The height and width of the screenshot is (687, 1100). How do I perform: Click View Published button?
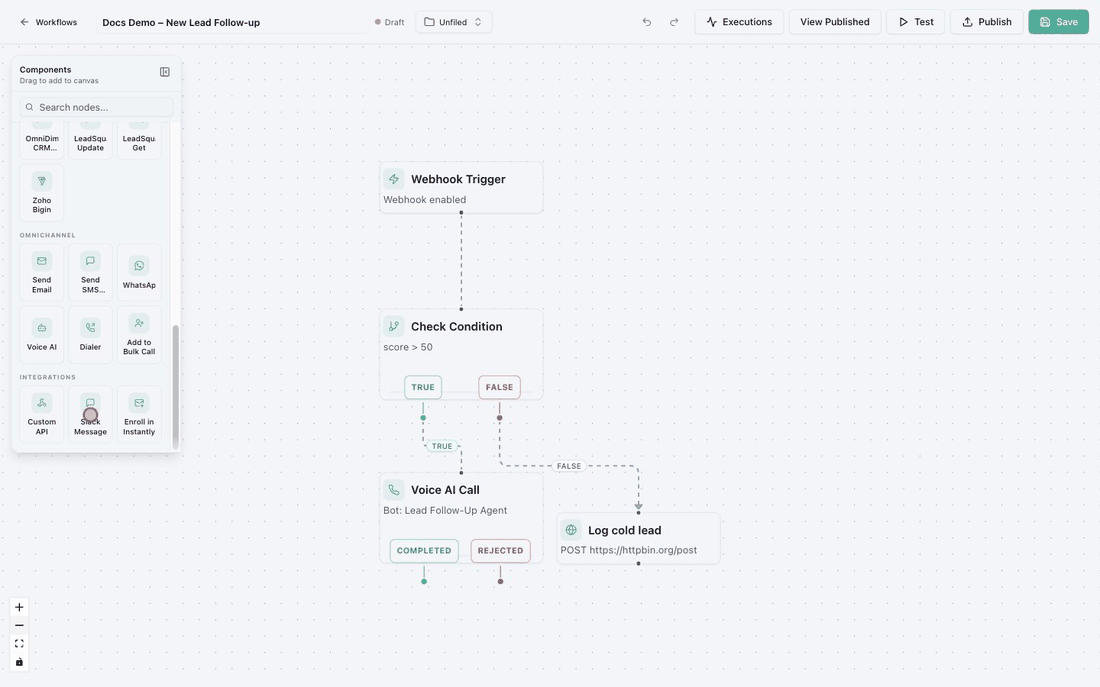[835, 22]
